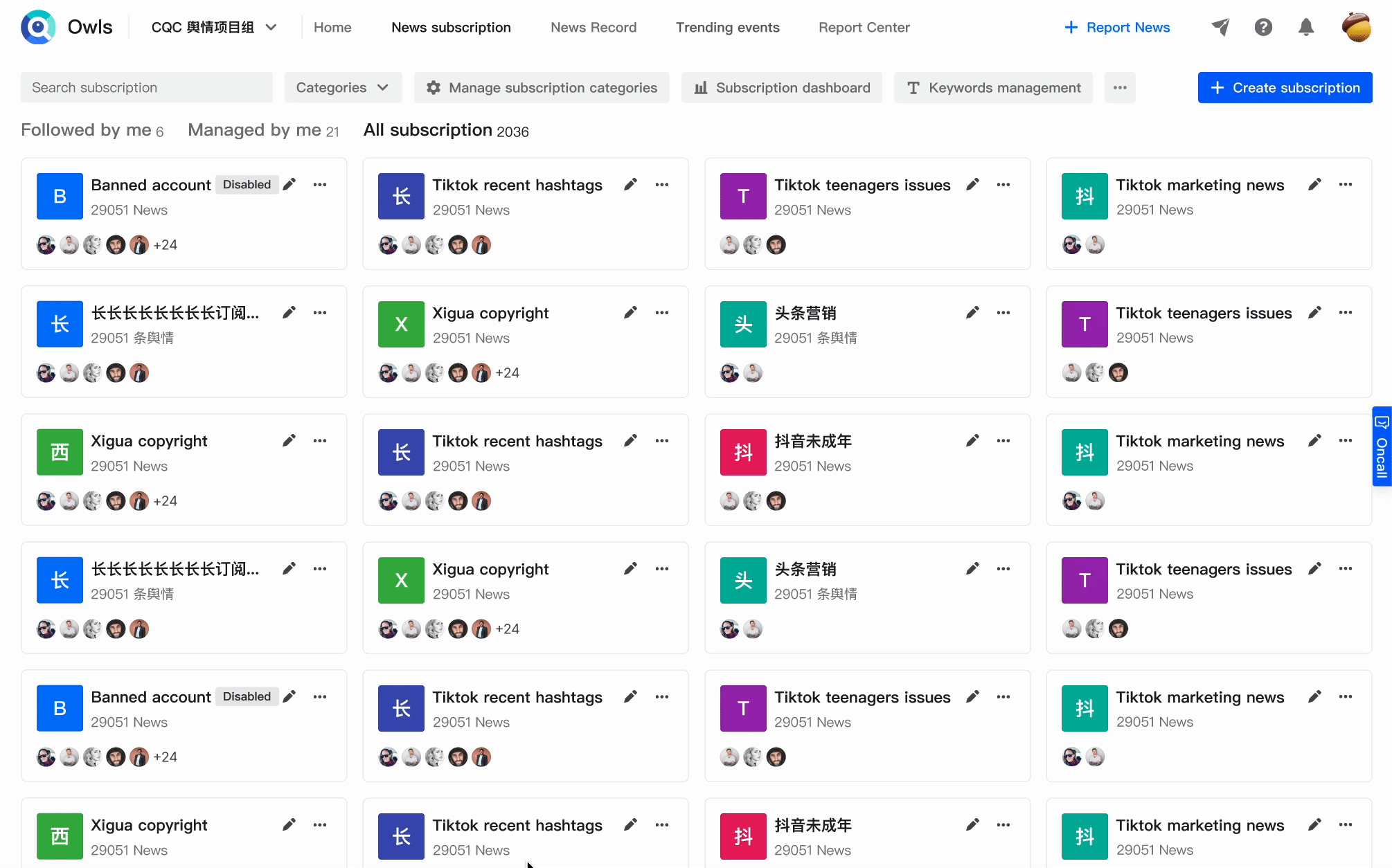Open more options on topmost Banned account card
The image size is (1392, 868).
click(x=320, y=184)
